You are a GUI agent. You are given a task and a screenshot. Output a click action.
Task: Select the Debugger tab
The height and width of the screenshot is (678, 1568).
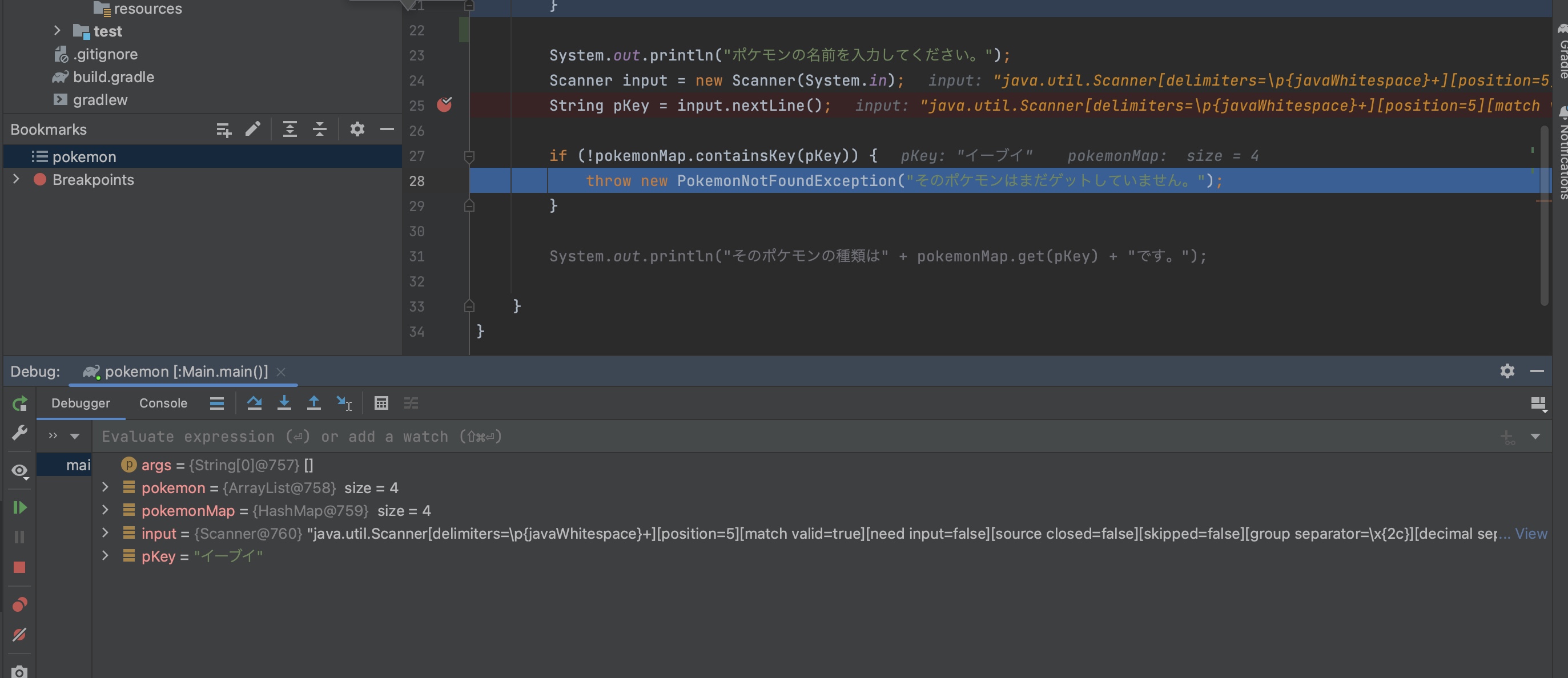tap(81, 403)
